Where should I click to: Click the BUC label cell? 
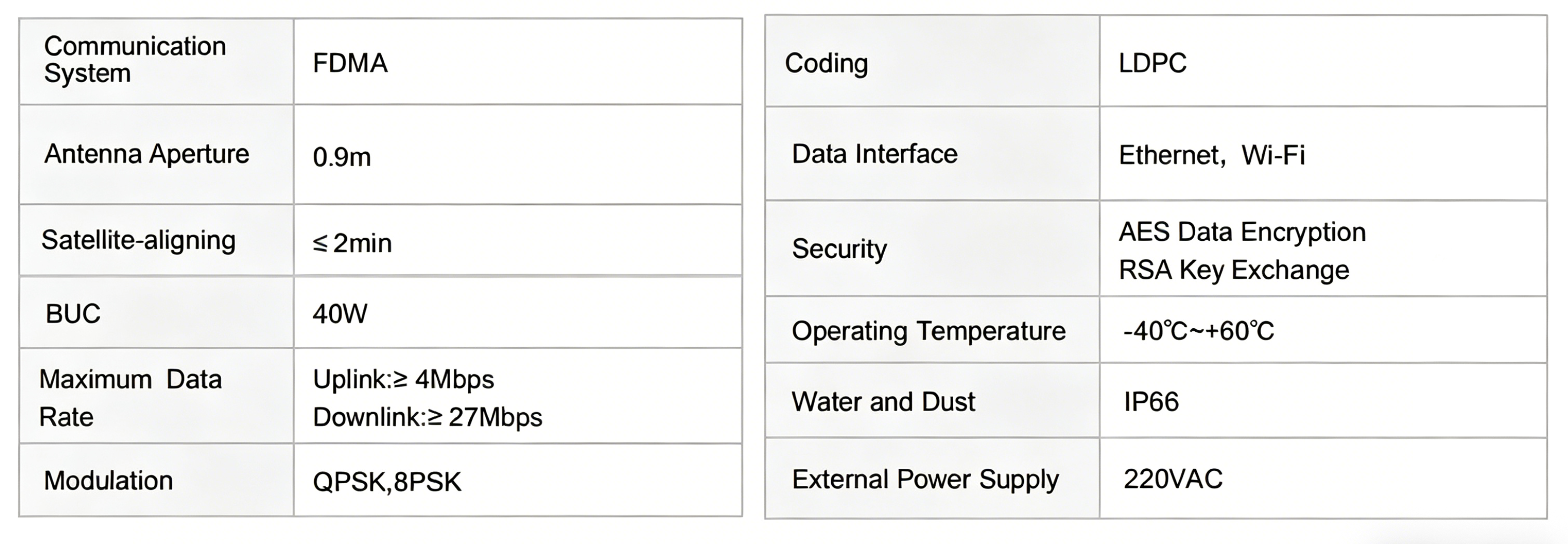tap(73, 314)
